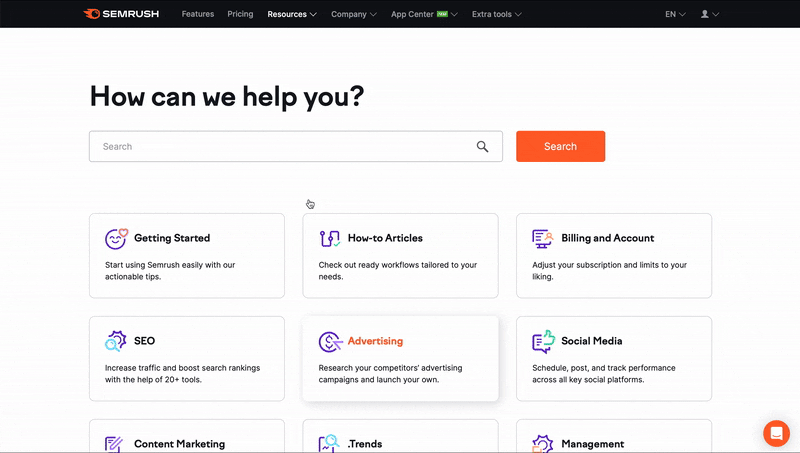The height and width of the screenshot is (453, 800).
Task: Click 'Schedule, post, and track performance' text
Action: (x=604, y=374)
